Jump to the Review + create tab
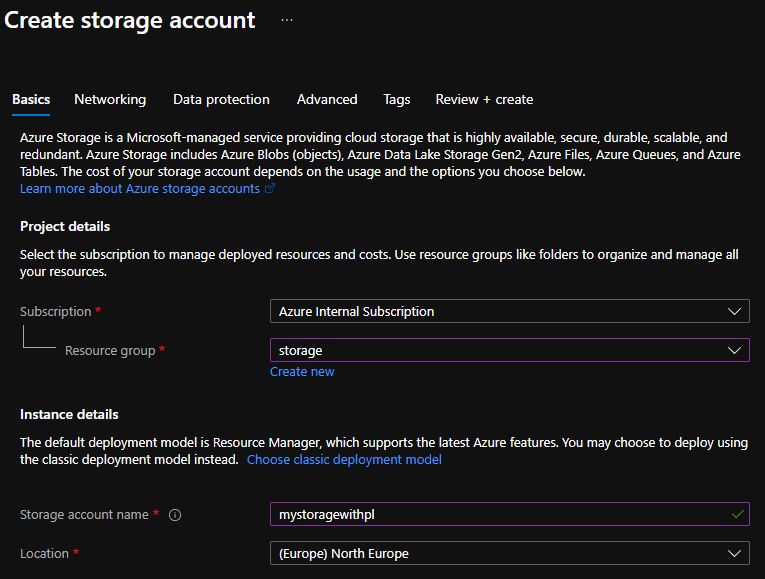Image resolution: width=765 pixels, height=579 pixels. 484,100
